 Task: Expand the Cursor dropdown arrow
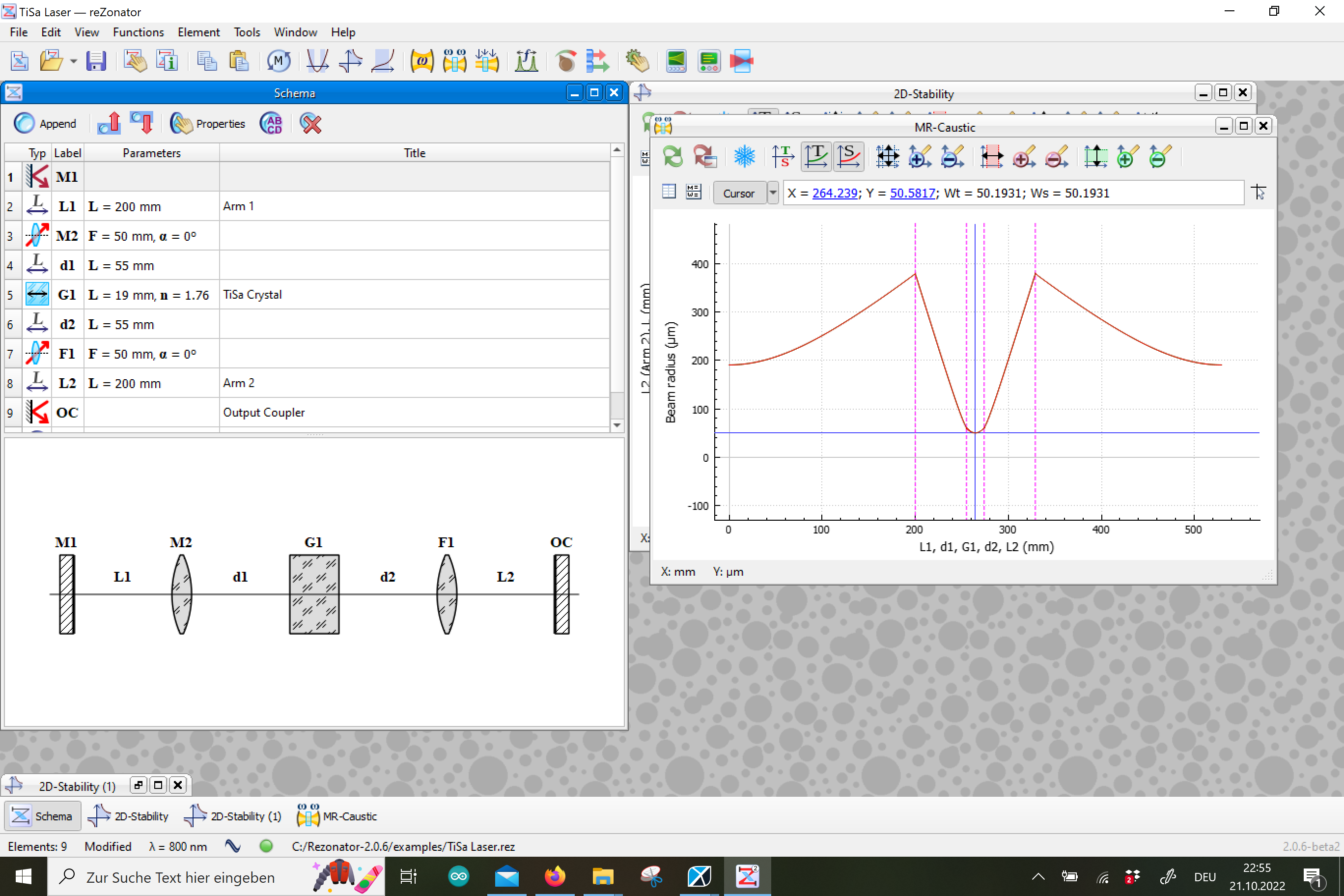[773, 193]
